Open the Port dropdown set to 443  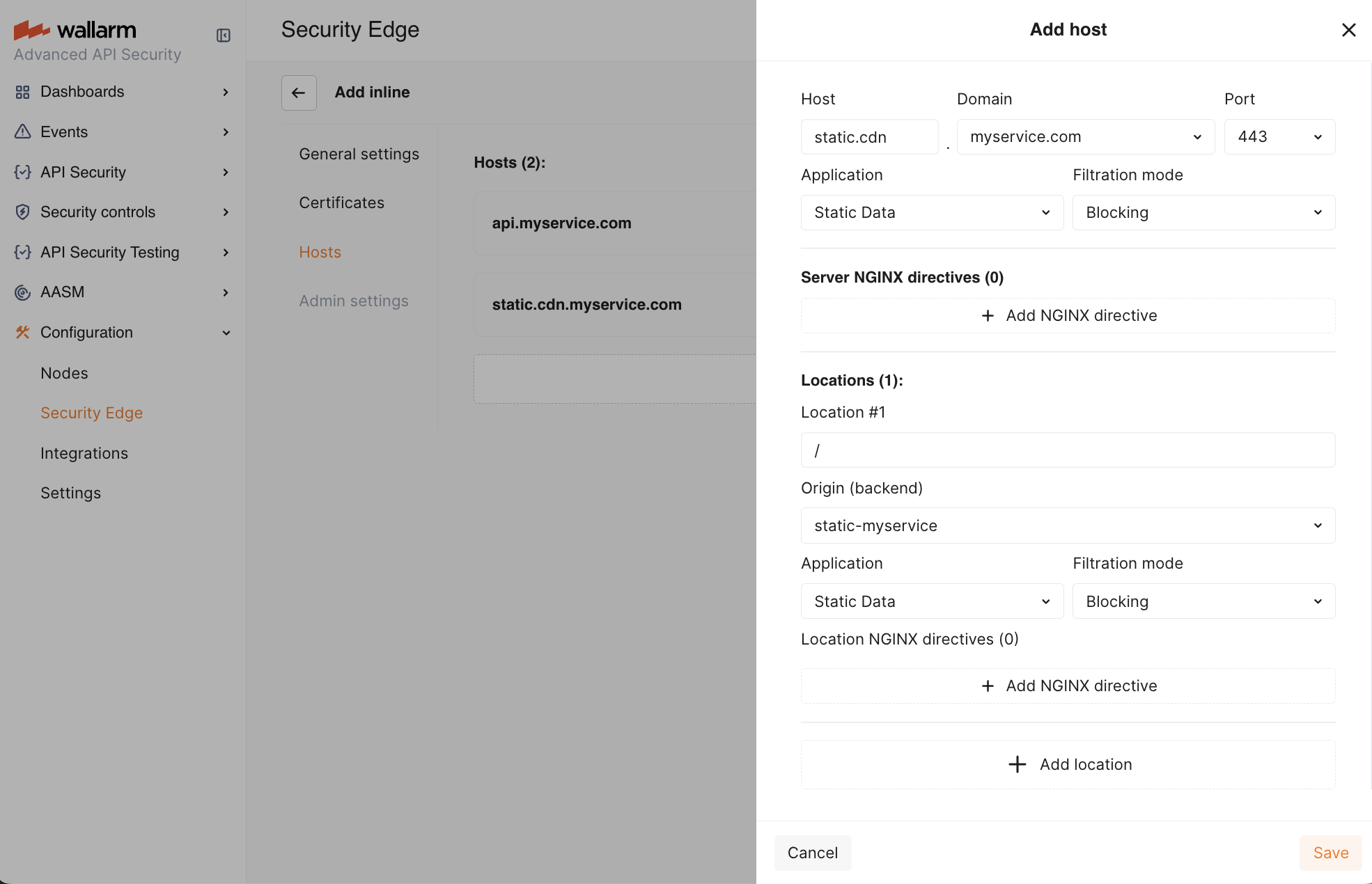[x=1279, y=137]
